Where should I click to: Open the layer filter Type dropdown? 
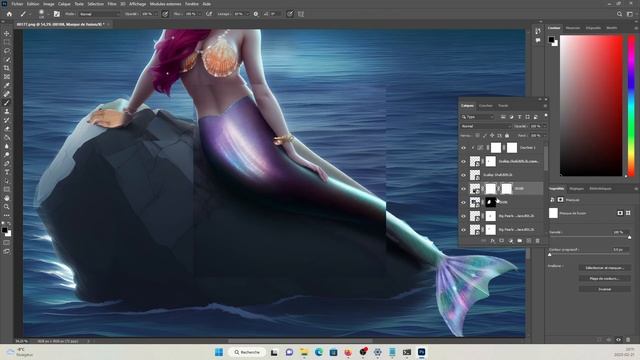478,117
